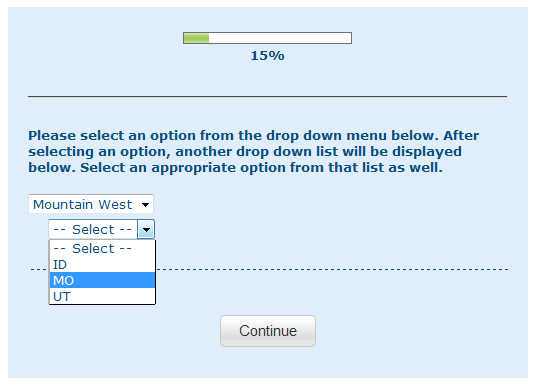Click the arrow on Mountain West combo box

pyautogui.click(x=145, y=204)
